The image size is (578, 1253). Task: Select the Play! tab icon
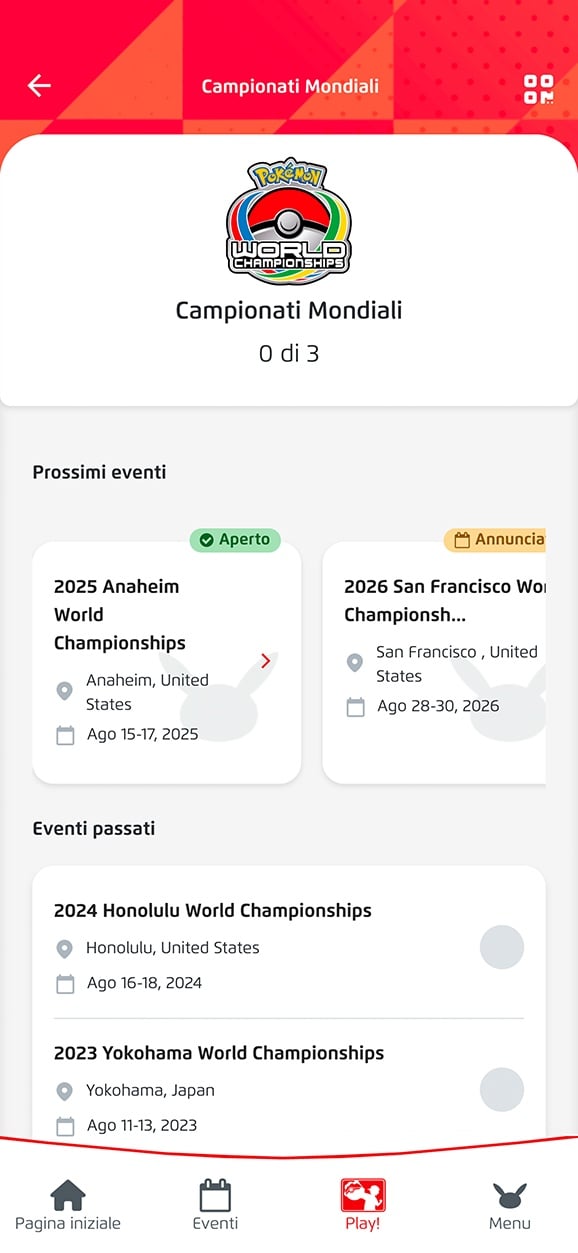362,1195
